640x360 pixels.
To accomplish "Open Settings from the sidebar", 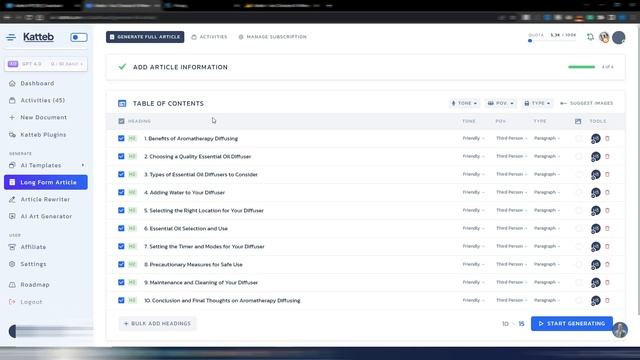I will click(33, 264).
